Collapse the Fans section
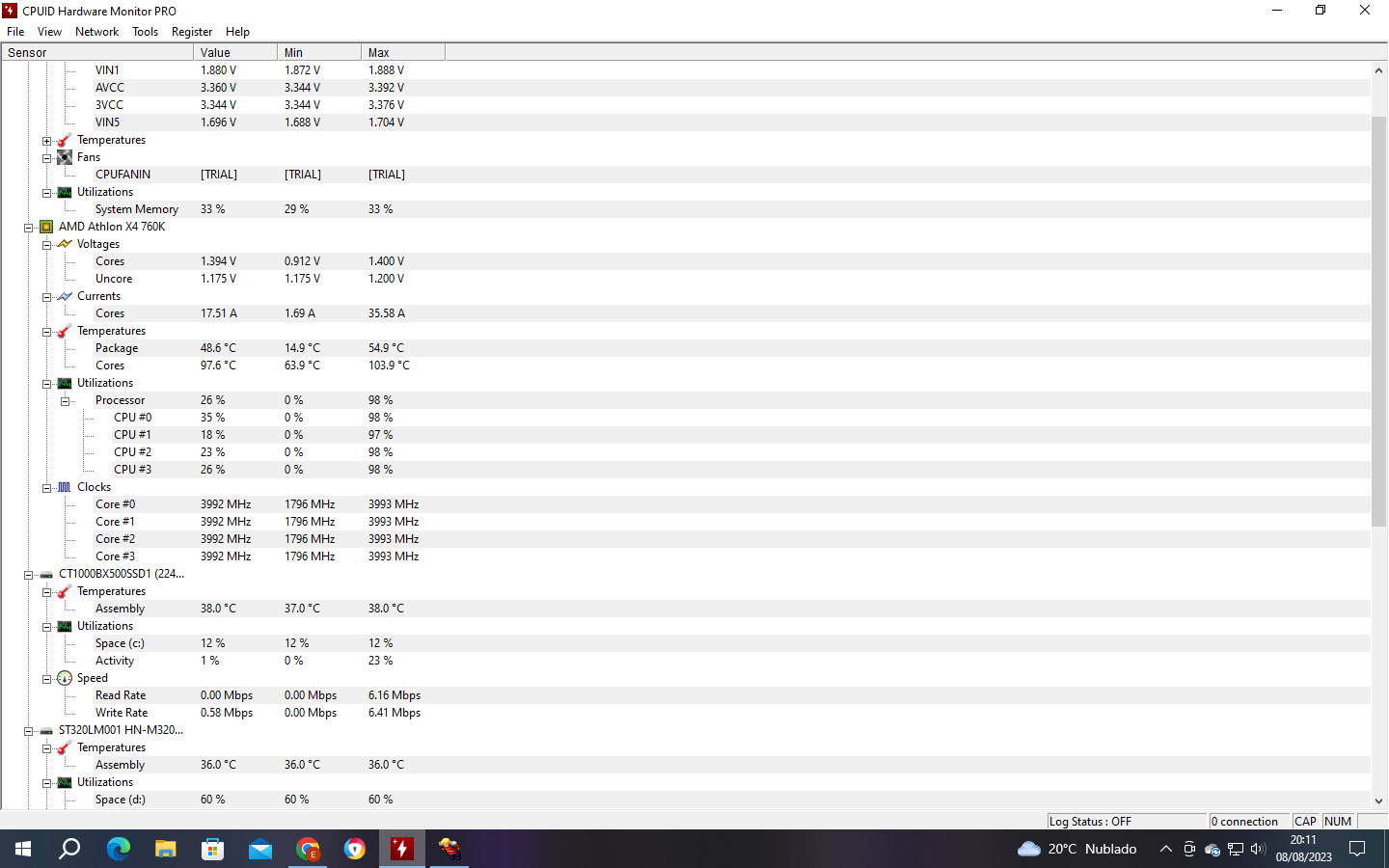The width and height of the screenshot is (1389, 868). [46, 158]
